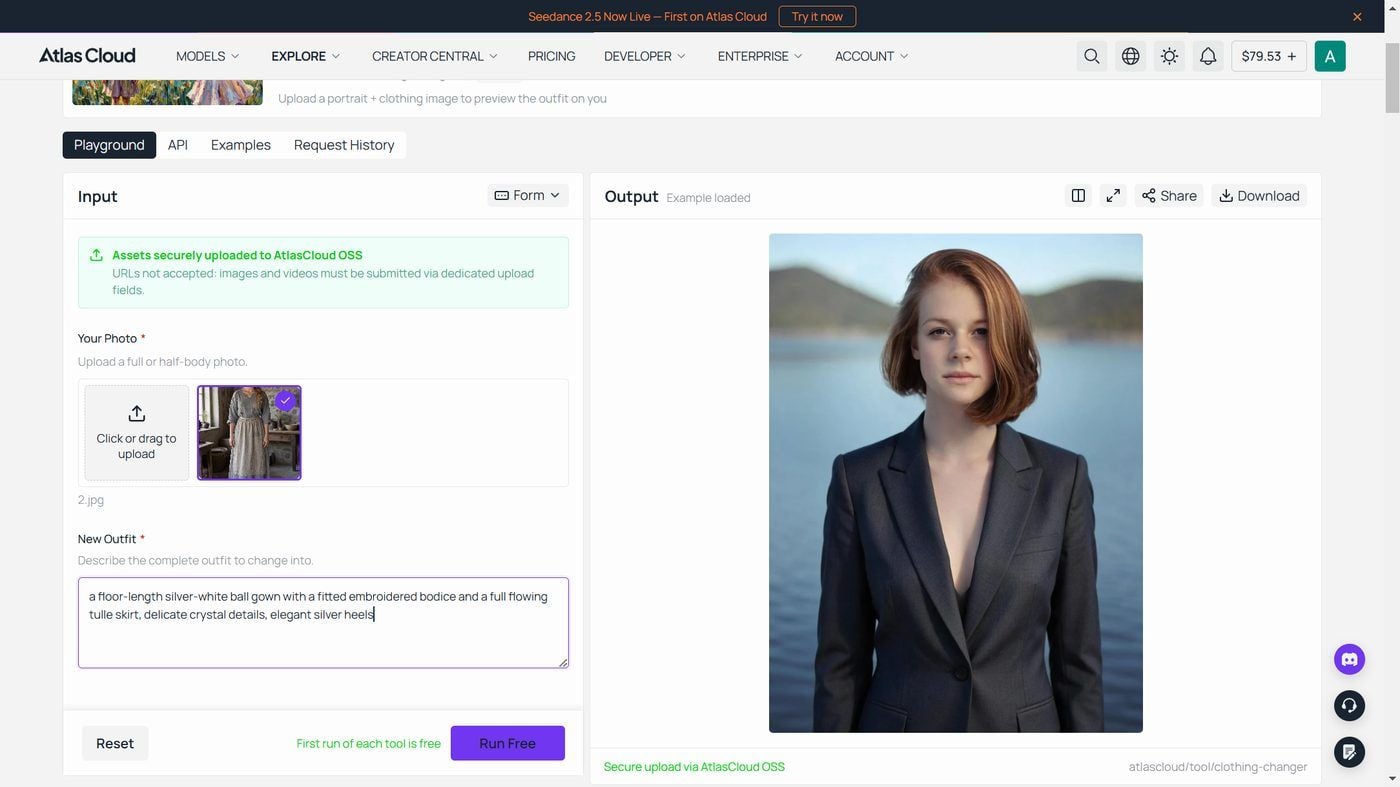Open the account avatar "A"
Viewport: 1400px width, 787px height.
pyautogui.click(x=1330, y=56)
